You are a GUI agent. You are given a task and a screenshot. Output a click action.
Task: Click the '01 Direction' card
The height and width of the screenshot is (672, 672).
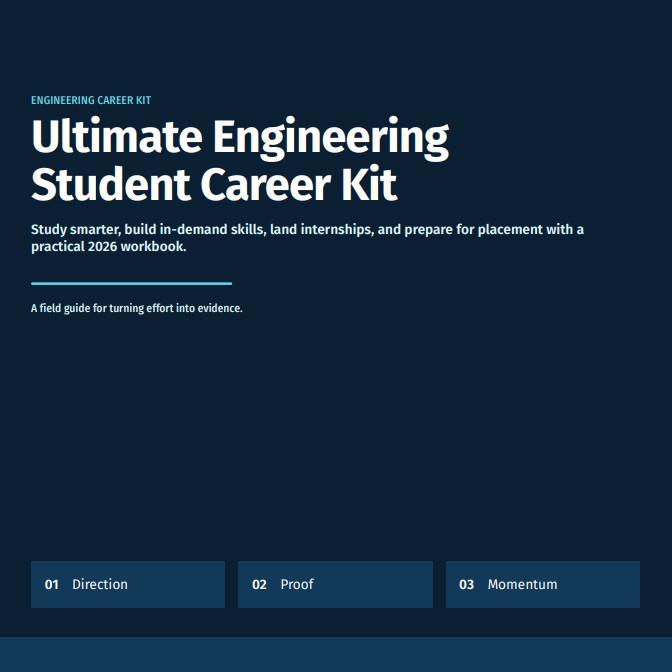128,584
